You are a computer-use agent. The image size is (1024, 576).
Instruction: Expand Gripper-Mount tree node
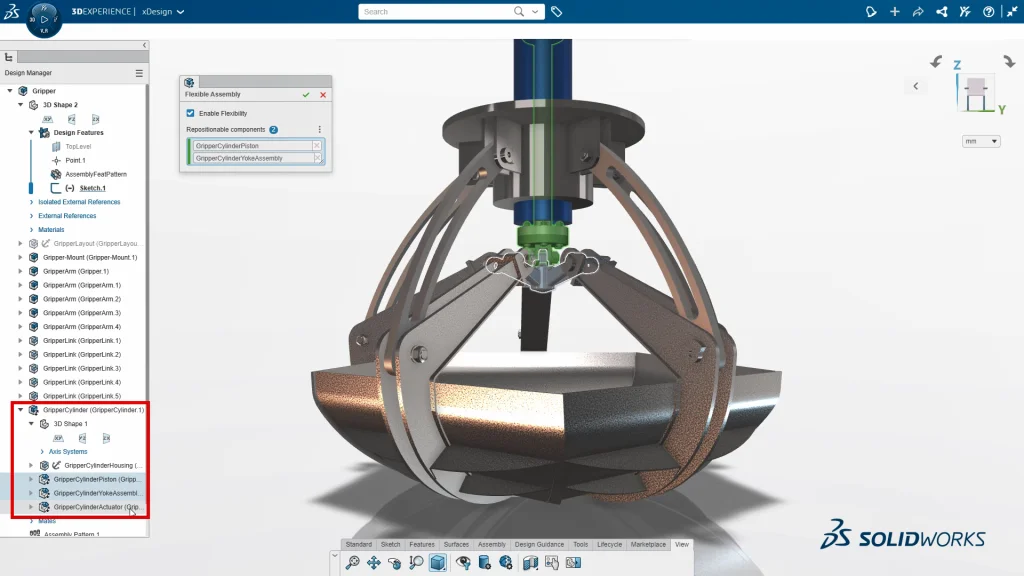pos(20,257)
